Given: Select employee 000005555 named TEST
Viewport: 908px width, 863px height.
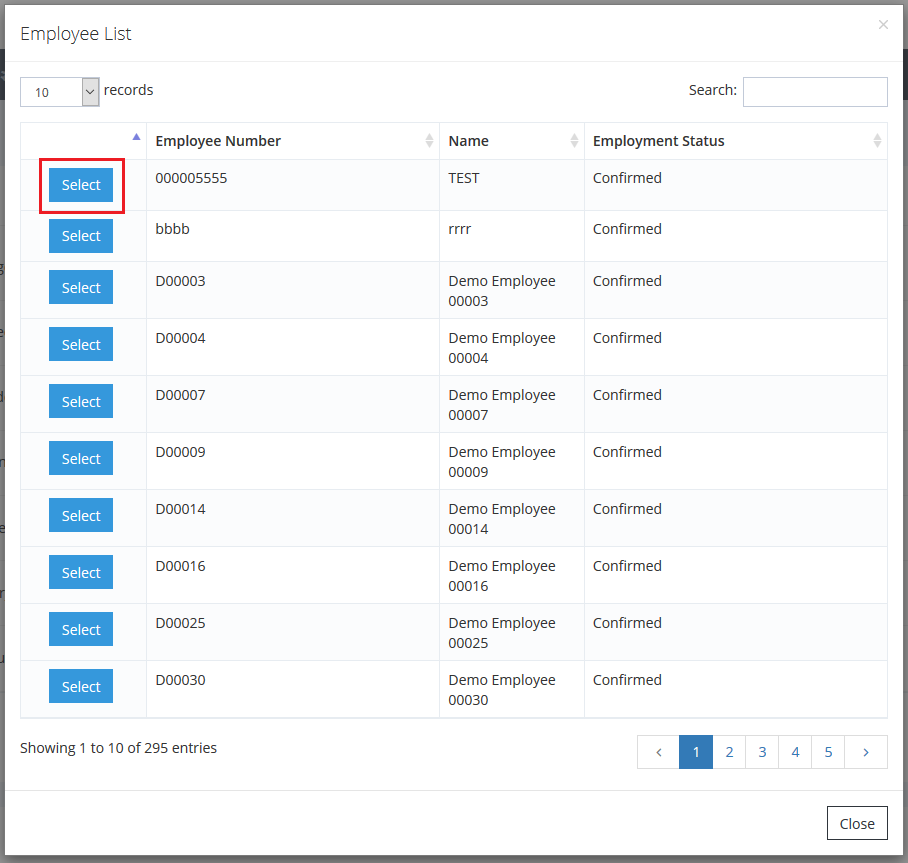Looking at the screenshot, I should coord(81,185).
